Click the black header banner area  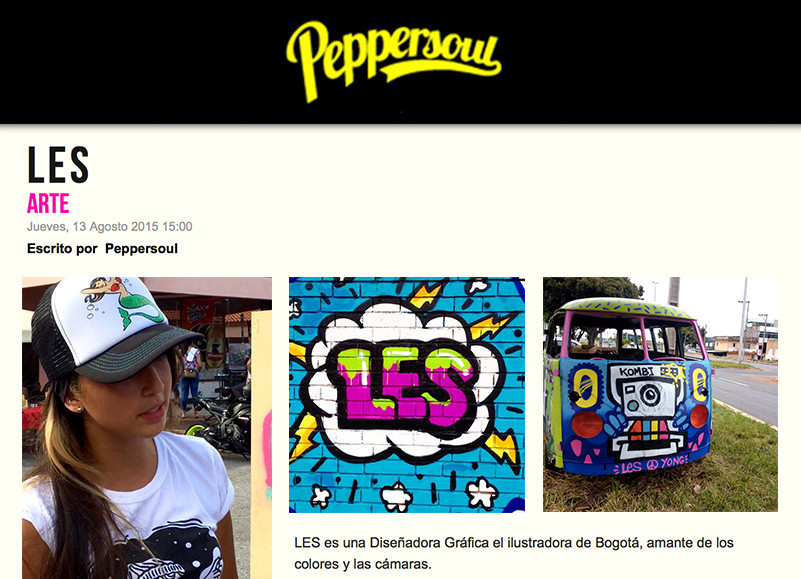click(400, 61)
